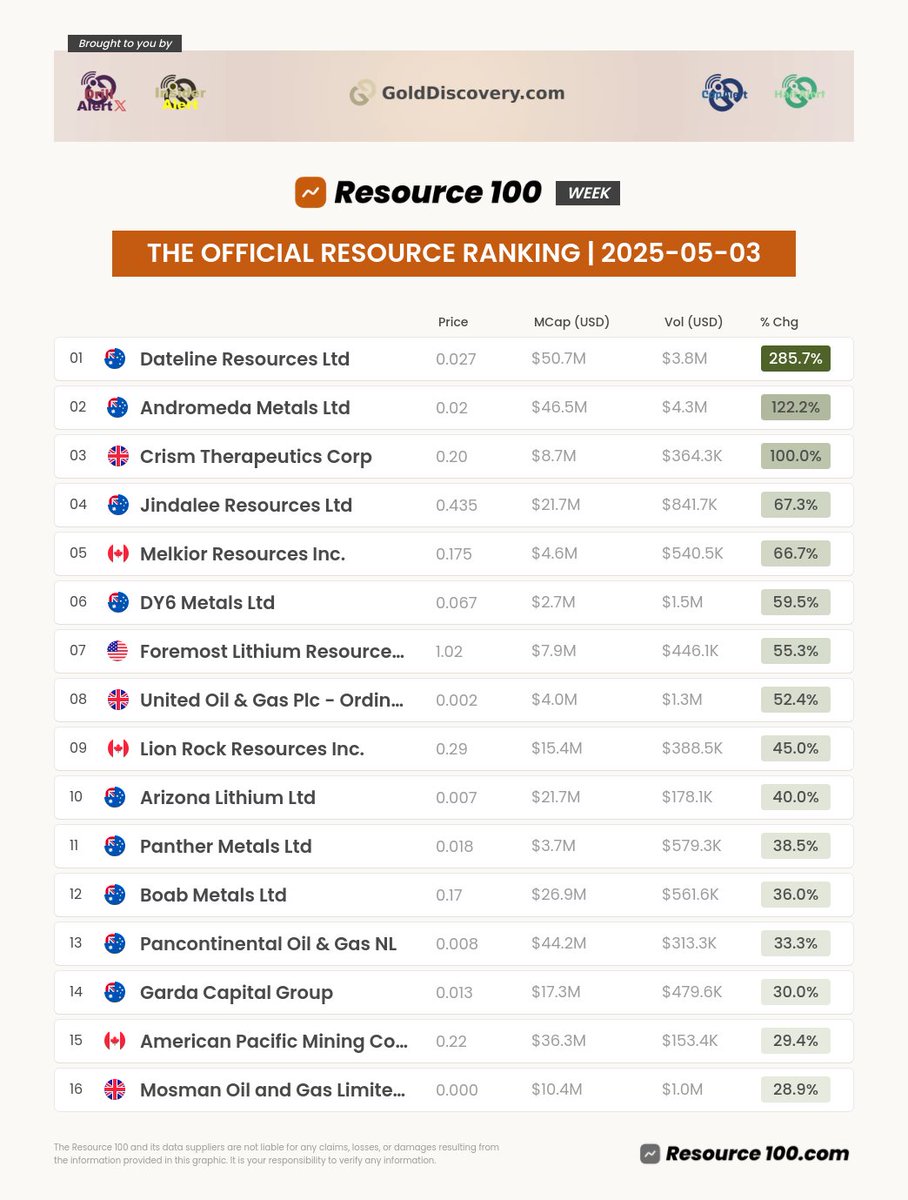Click the orange Resource 100 chart icon
Image resolution: width=908 pixels, height=1200 pixels.
click(x=311, y=192)
